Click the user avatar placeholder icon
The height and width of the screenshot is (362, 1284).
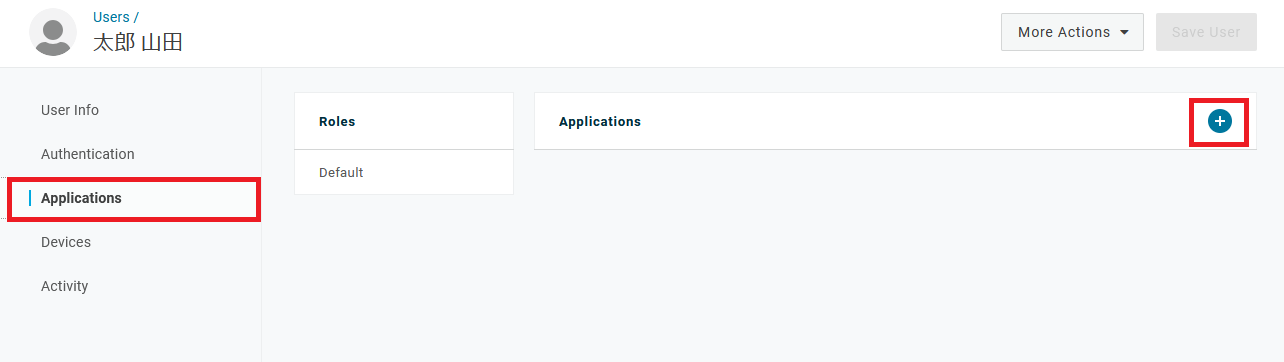[x=53, y=32]
